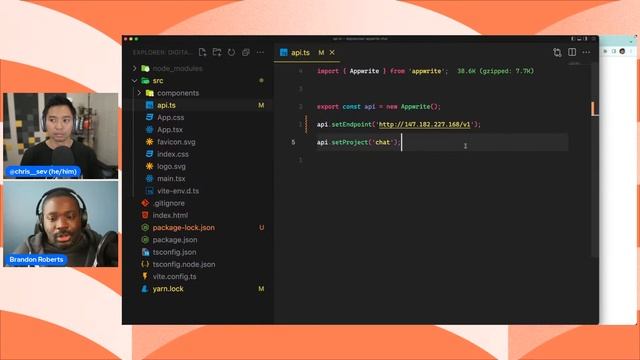Collapse all folders in Explorer
The image size is (640, 360).
point(246,52)
